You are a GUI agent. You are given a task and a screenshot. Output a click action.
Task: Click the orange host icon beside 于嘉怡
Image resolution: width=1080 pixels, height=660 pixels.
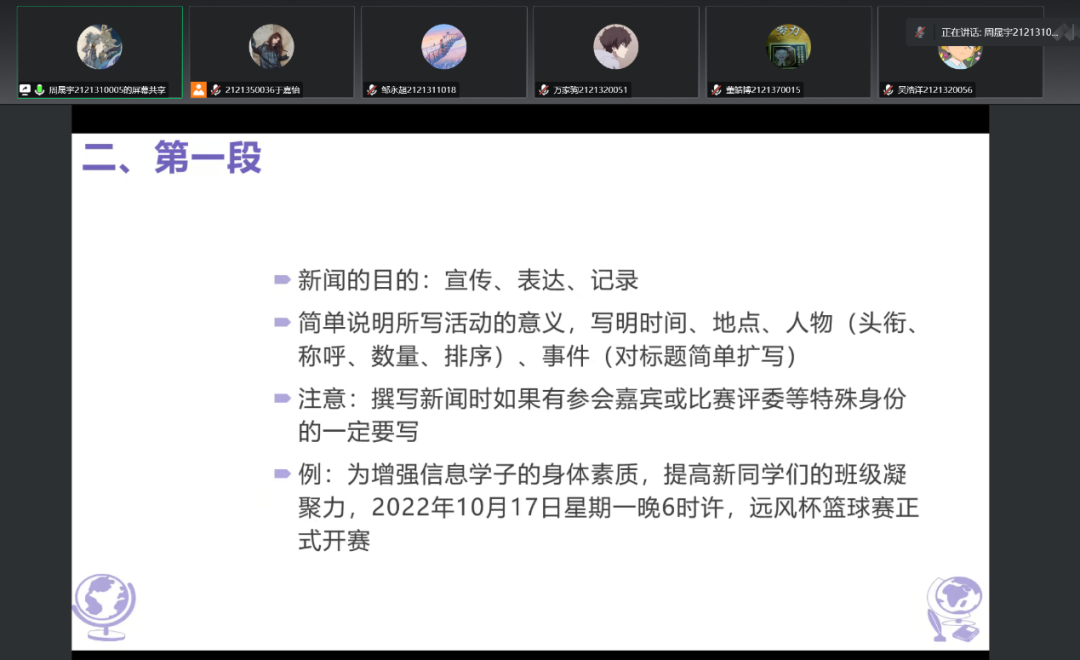tap(199, 90)
